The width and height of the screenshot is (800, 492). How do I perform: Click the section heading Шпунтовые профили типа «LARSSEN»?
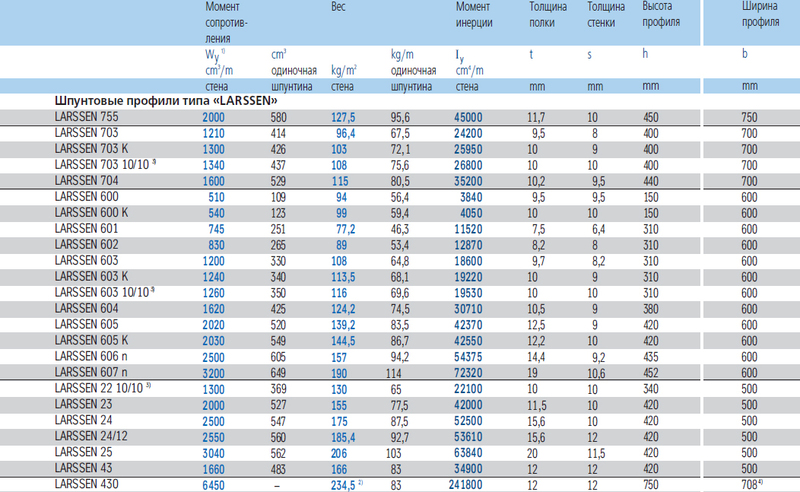click(166, 101)
